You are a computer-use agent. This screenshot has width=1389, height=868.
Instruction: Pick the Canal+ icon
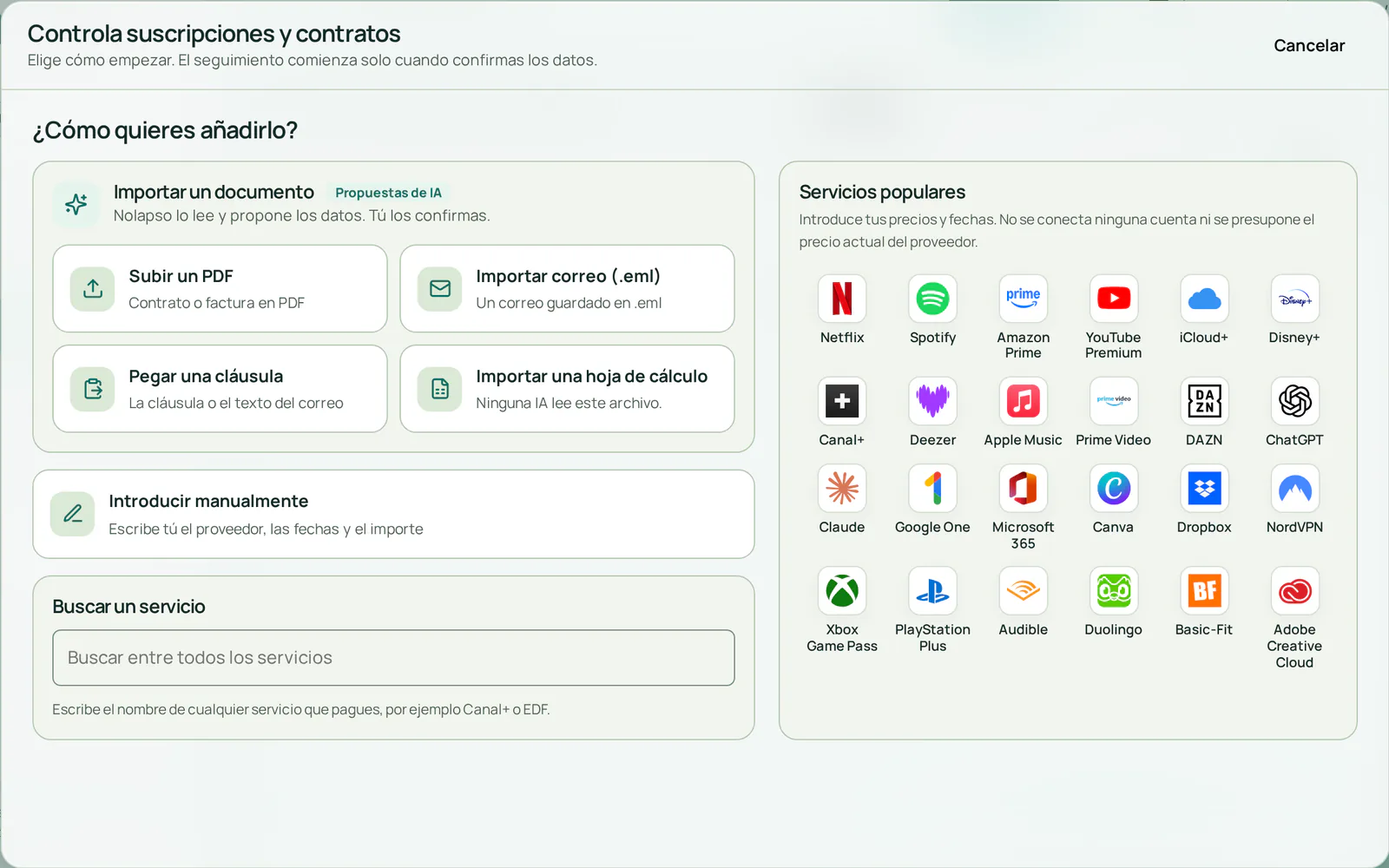(x=842, y=401)
